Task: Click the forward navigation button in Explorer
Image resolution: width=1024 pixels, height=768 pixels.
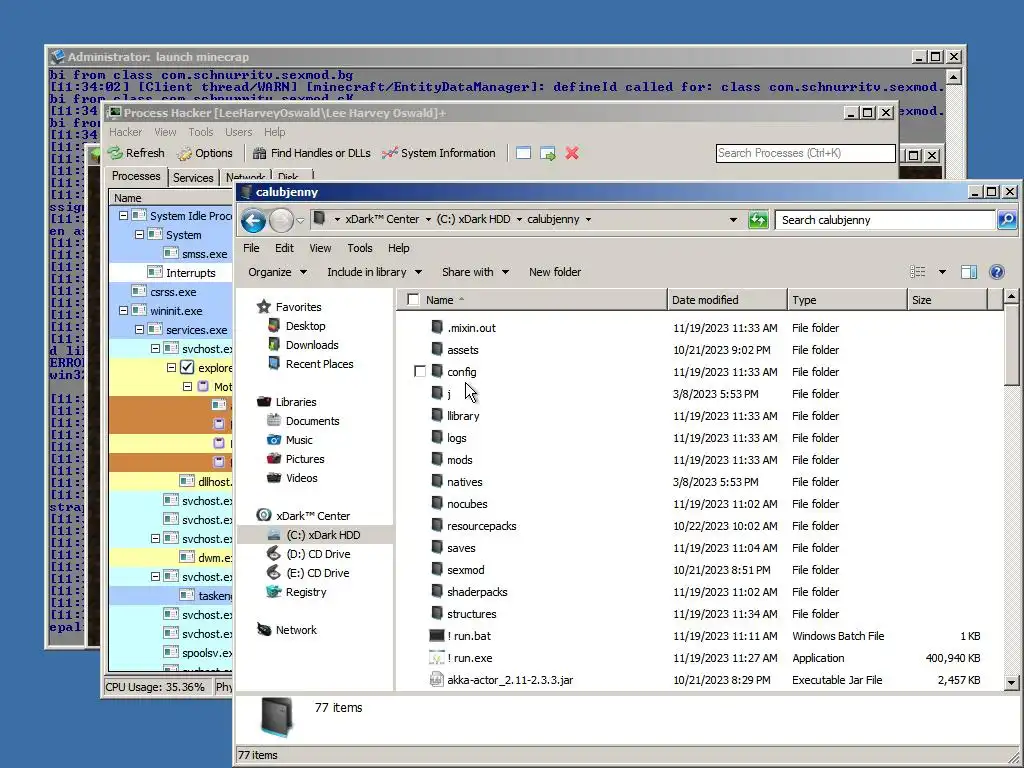Action: tap(281, 220)
